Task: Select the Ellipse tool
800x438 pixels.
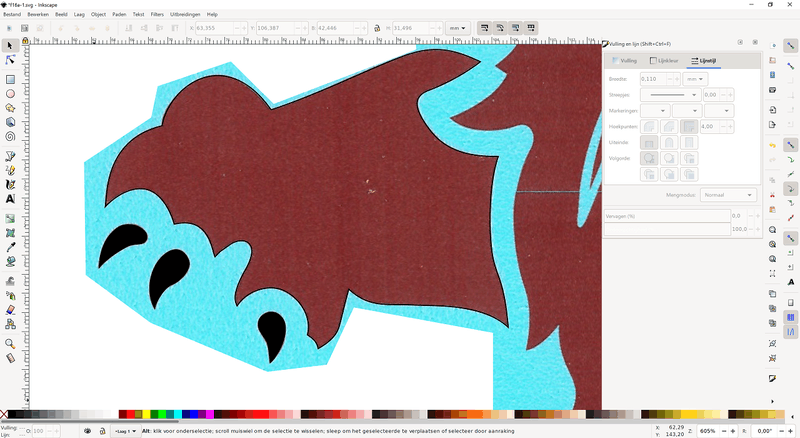Action: click(x=10, y=94)
